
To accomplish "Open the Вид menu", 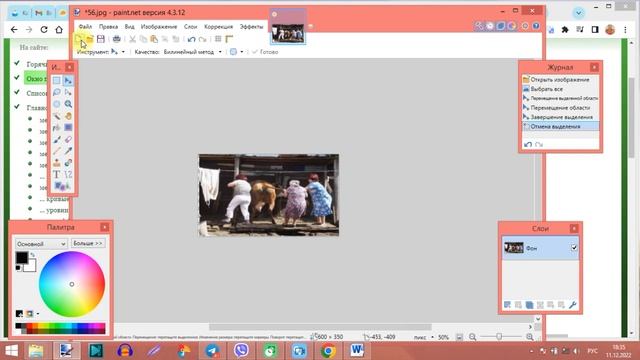I will coord(129,27).
